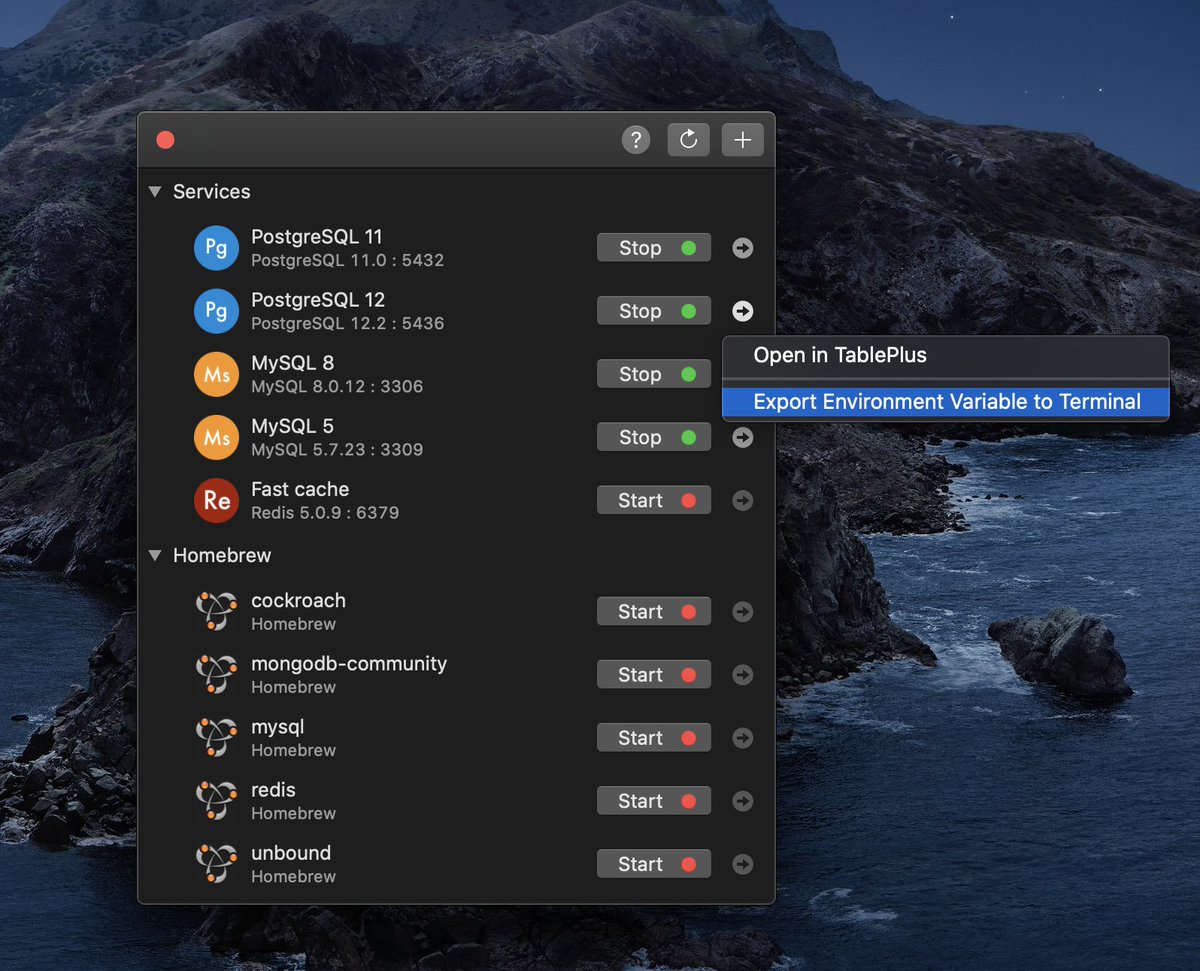Open arrow menu for unbound
This screenshot has width=1200, height=971.
pos(742,863)
